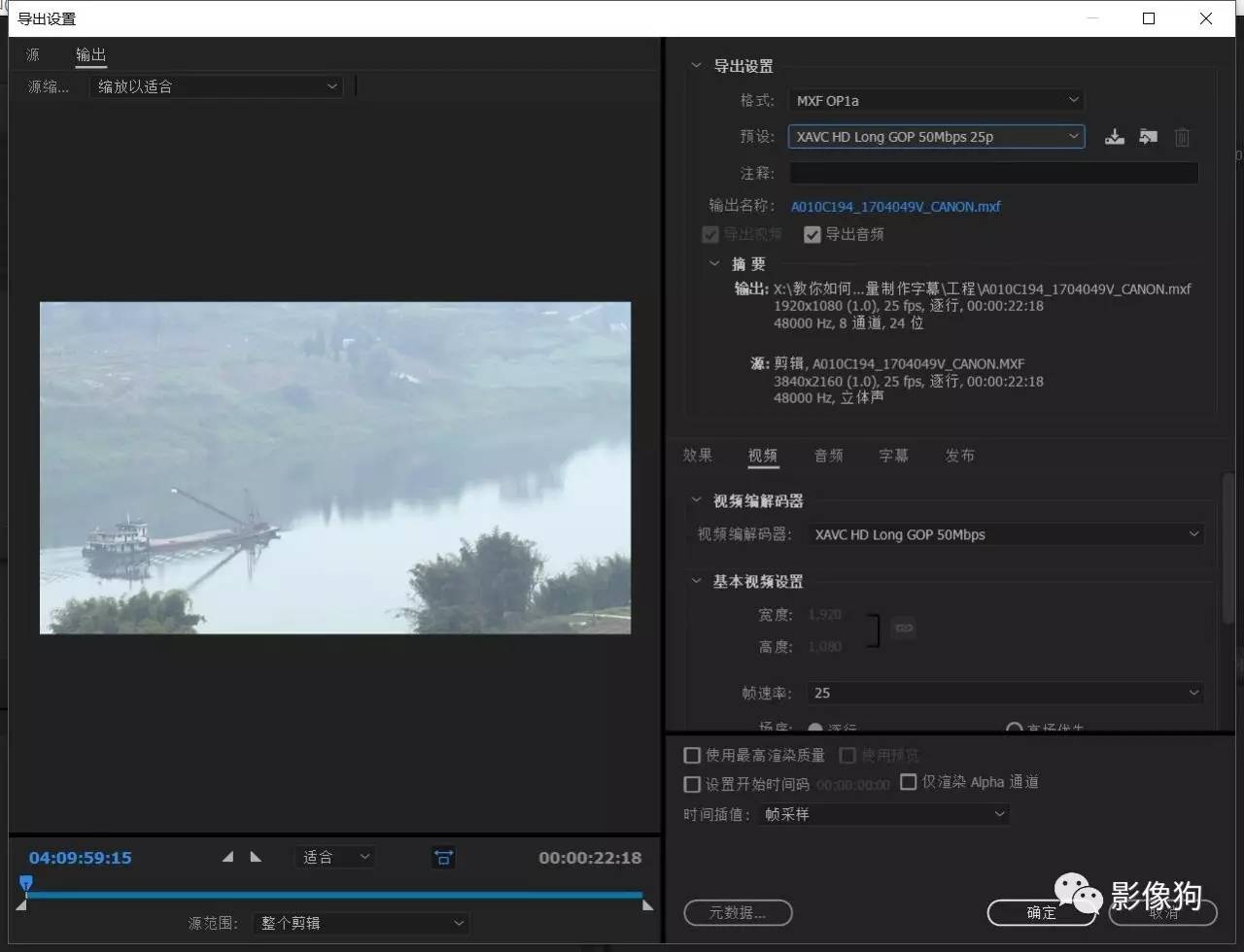This screenshot has width=1244, height=952.
Task: Click the Delete Preset trash icon
Action: 1182,136
